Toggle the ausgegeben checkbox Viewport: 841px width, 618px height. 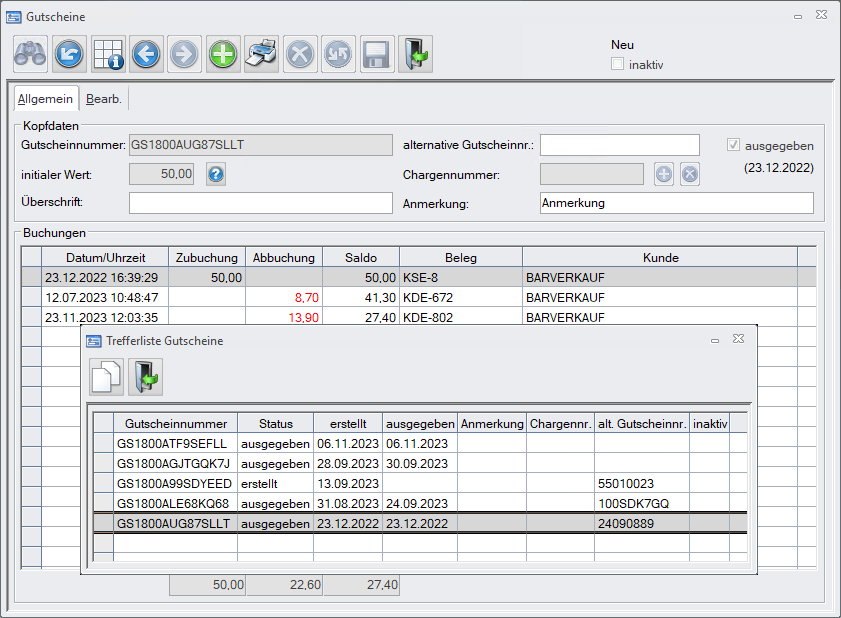point(734,145)
